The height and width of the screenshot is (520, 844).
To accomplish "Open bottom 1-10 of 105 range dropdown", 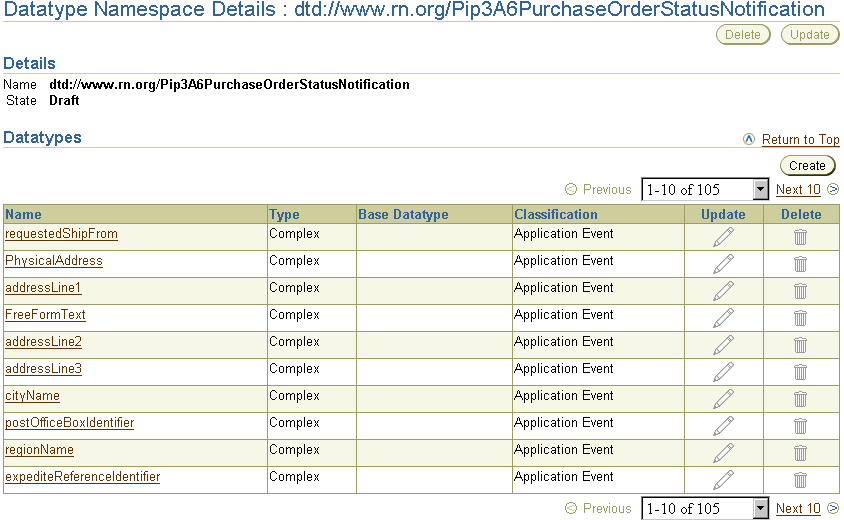I will (x=705, y=508).
